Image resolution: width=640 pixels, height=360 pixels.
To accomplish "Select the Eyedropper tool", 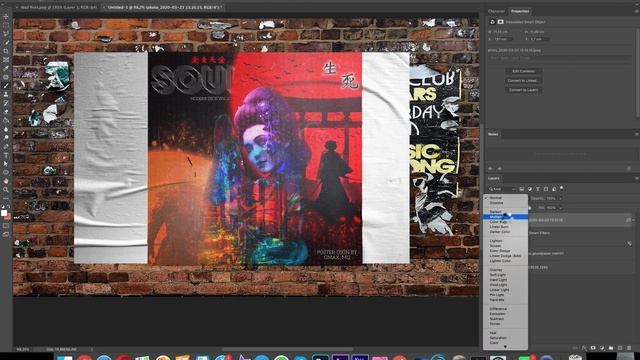I will pyautogui.click(x=6, y=68).
